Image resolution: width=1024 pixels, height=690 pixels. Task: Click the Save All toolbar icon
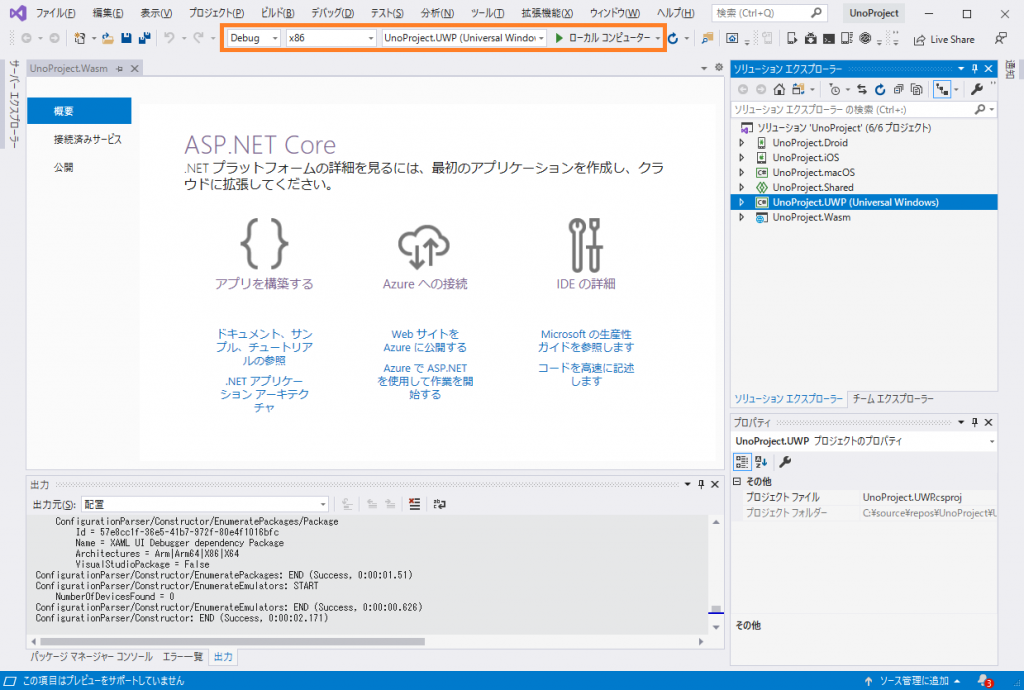145,38
